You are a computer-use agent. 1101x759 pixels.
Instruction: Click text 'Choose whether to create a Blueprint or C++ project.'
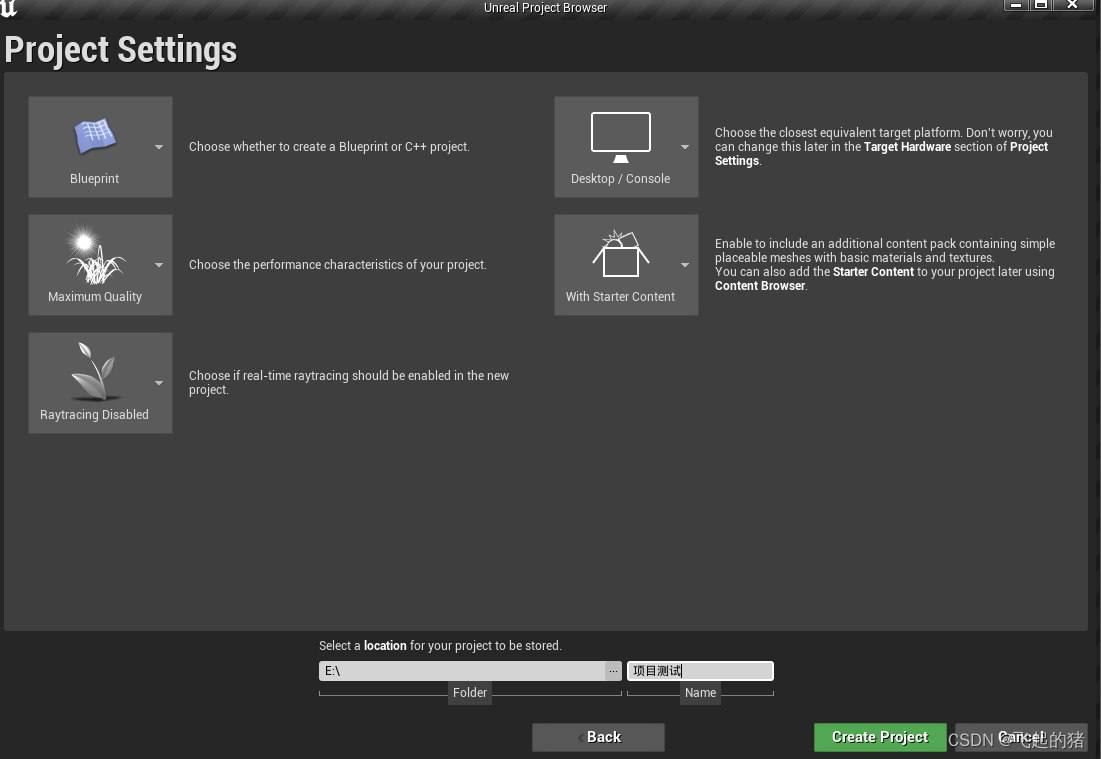(329, 147)
